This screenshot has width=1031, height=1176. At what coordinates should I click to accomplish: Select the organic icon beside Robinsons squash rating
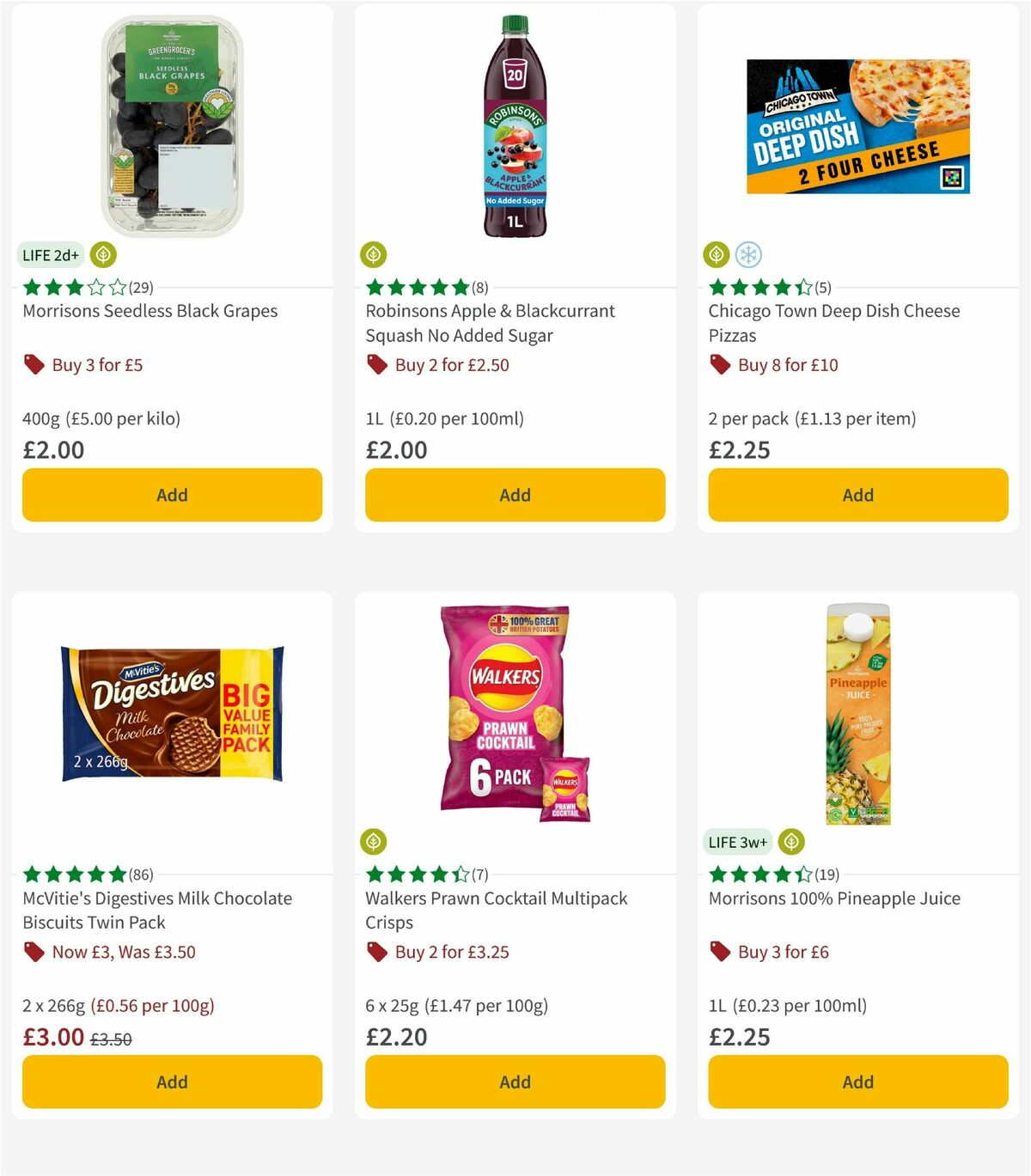(x=374, y=254)
